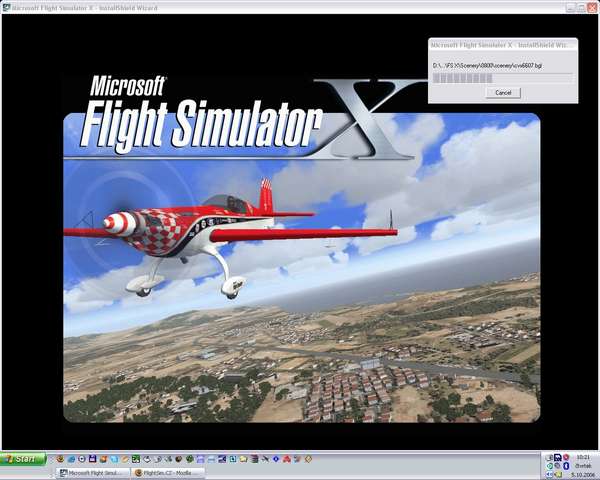Open the yellow folder Quick Launch icon
This screenshot has height=480, width=600.
point(243,459)
